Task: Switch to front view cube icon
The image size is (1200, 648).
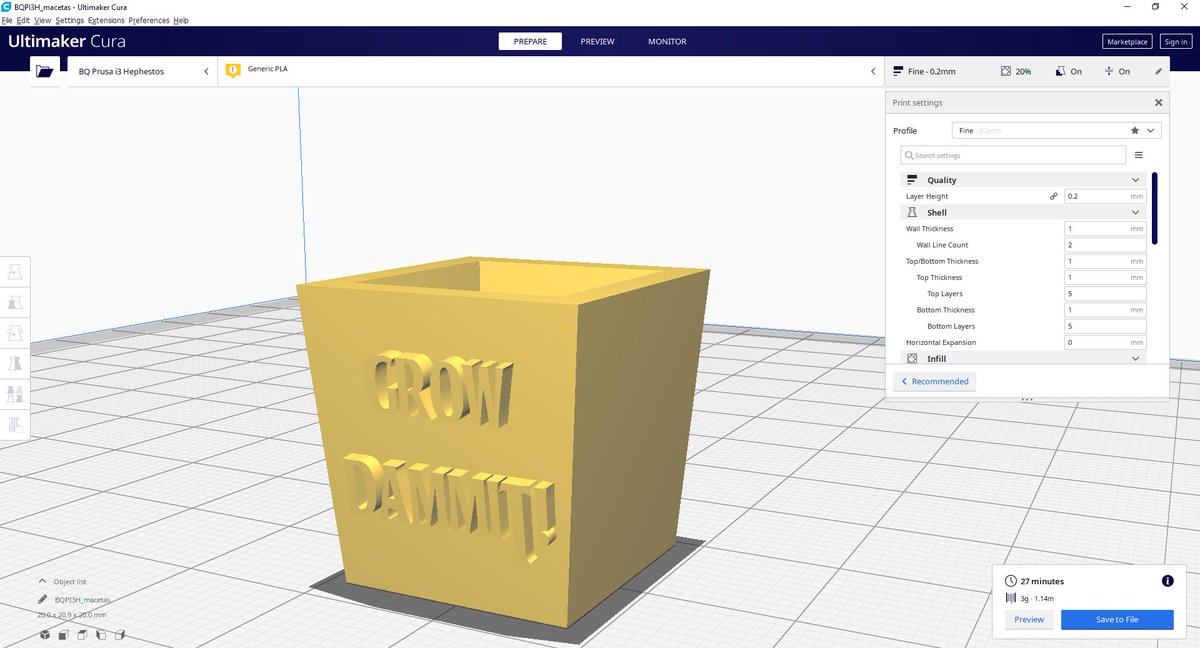Action: pos(64,634)
